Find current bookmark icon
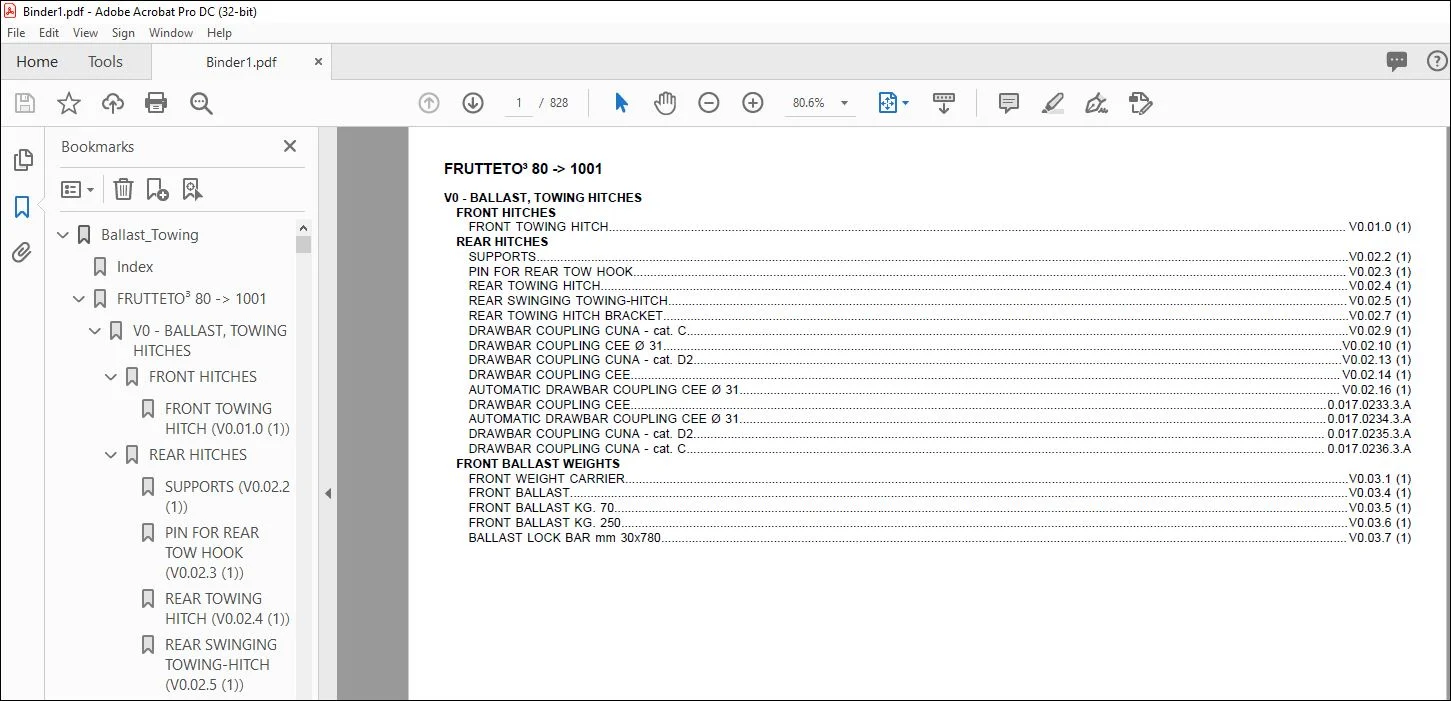Screen dimensions: 1451x701 [192, 189]
